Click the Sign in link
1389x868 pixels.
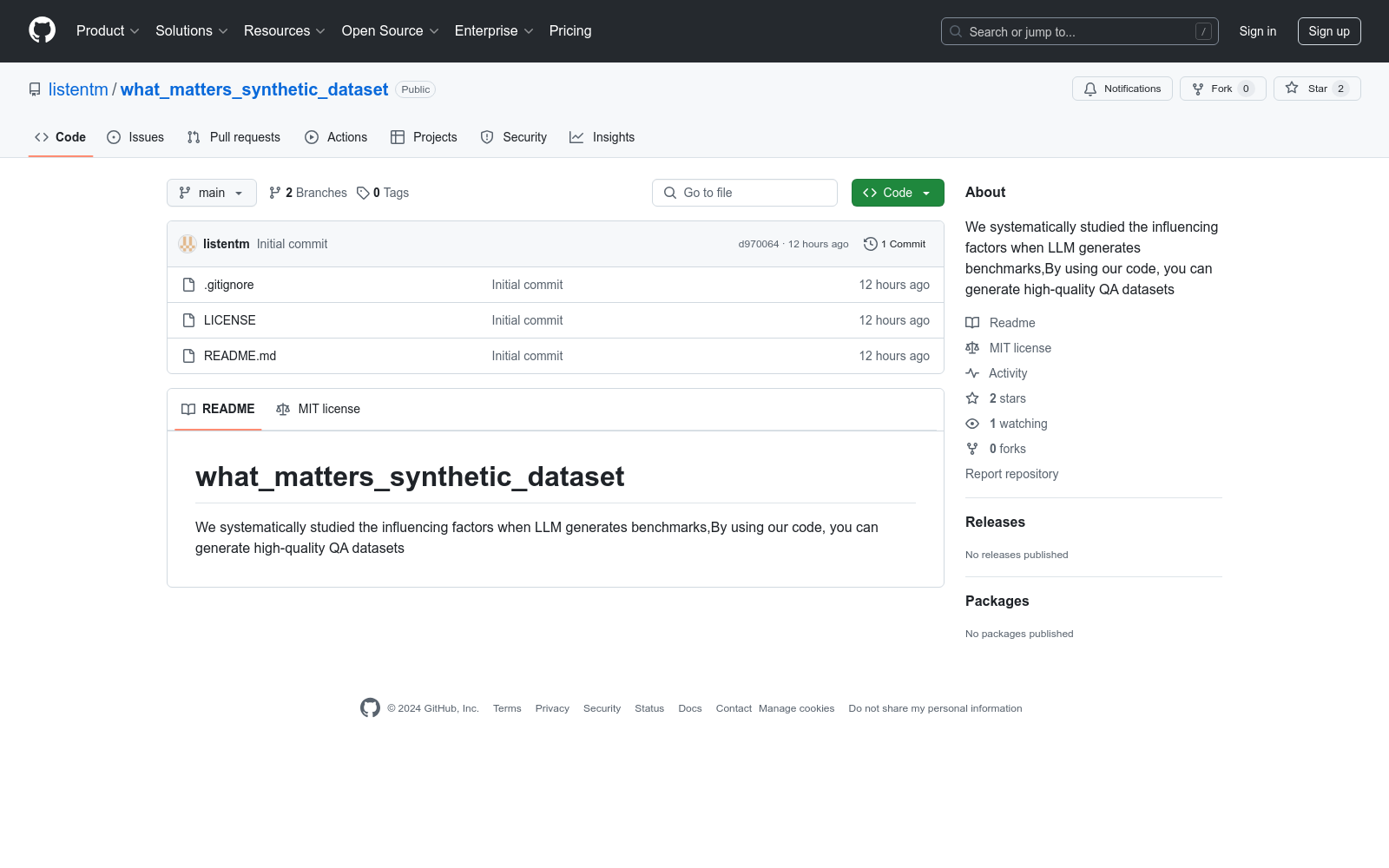[x=1258, y=31]
